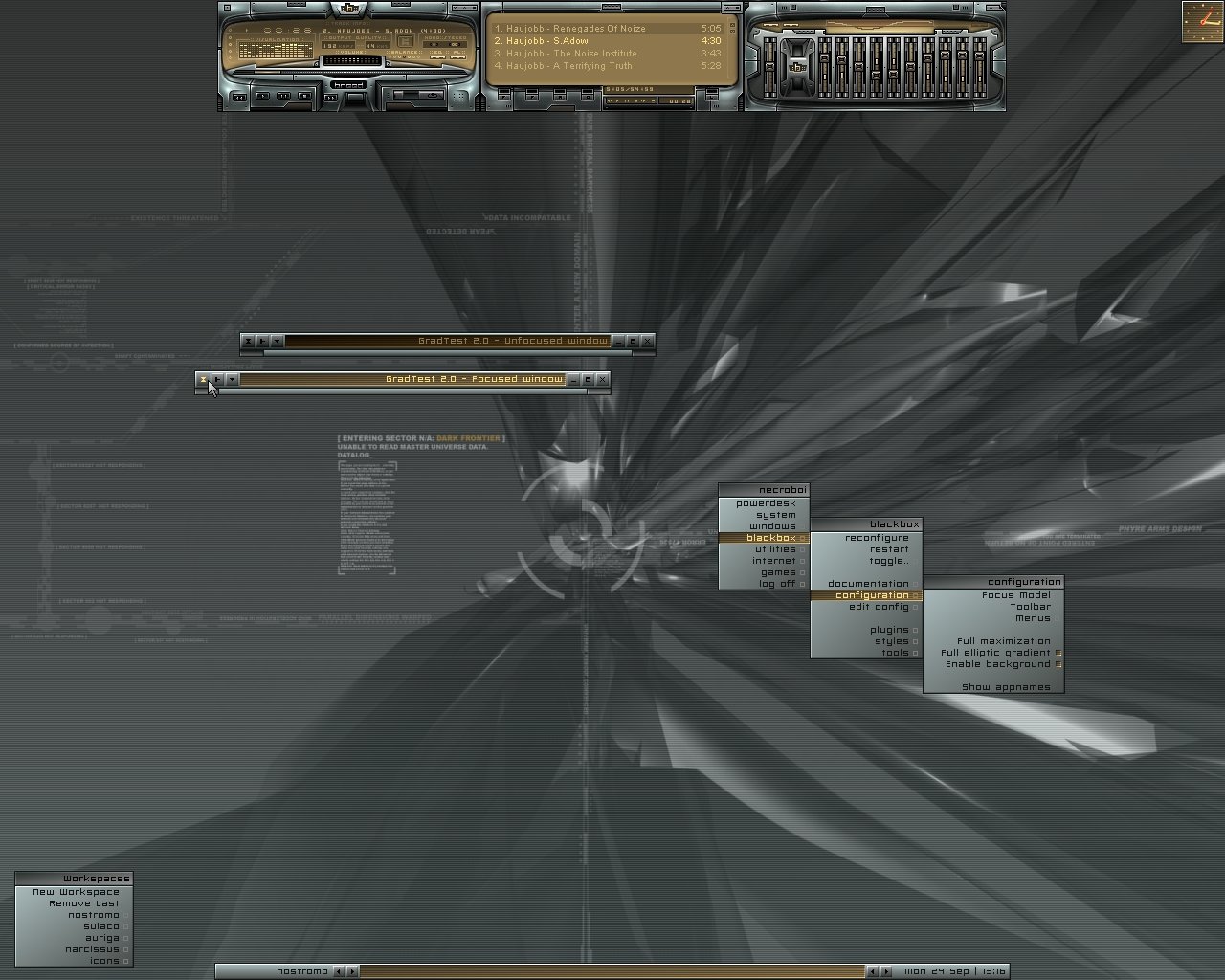Click flag button on focused GradTest window
Screen dimensions: 1225x980
coord(217,380)
